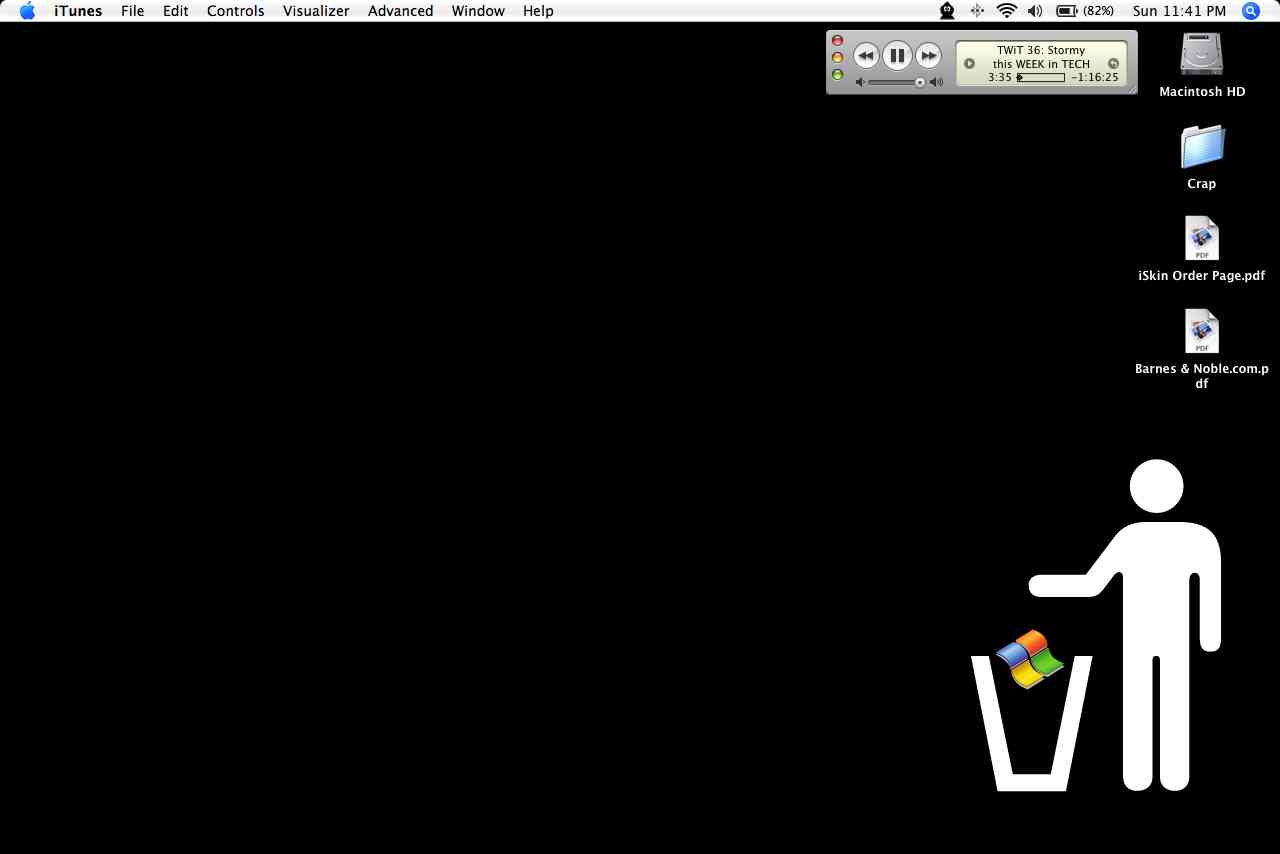Skip ahead with the fast-forward button
1280x854 pixels.
coord(928,56)
